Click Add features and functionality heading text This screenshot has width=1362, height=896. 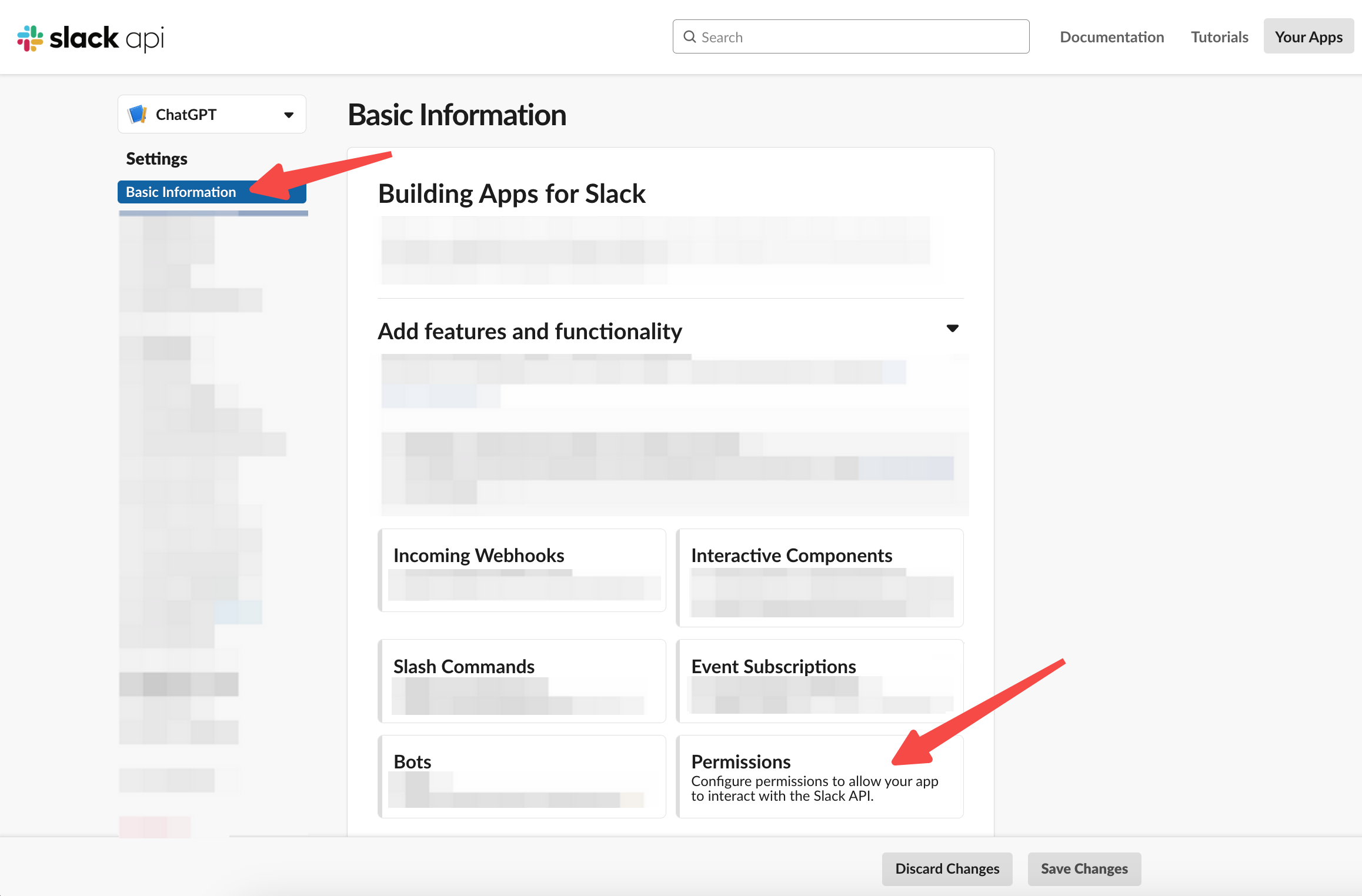530,331
